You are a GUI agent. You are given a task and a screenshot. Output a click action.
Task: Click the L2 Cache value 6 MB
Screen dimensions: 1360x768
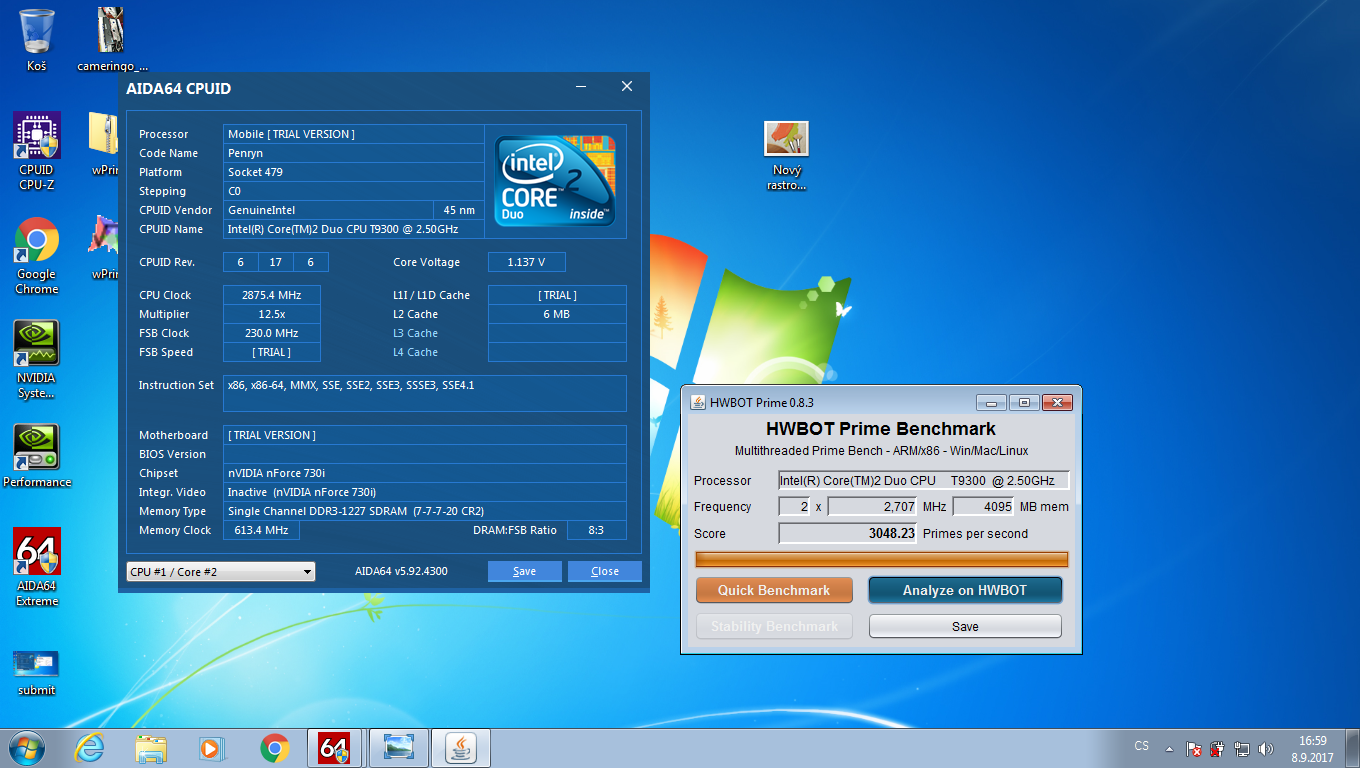click(x=557, y=314)
